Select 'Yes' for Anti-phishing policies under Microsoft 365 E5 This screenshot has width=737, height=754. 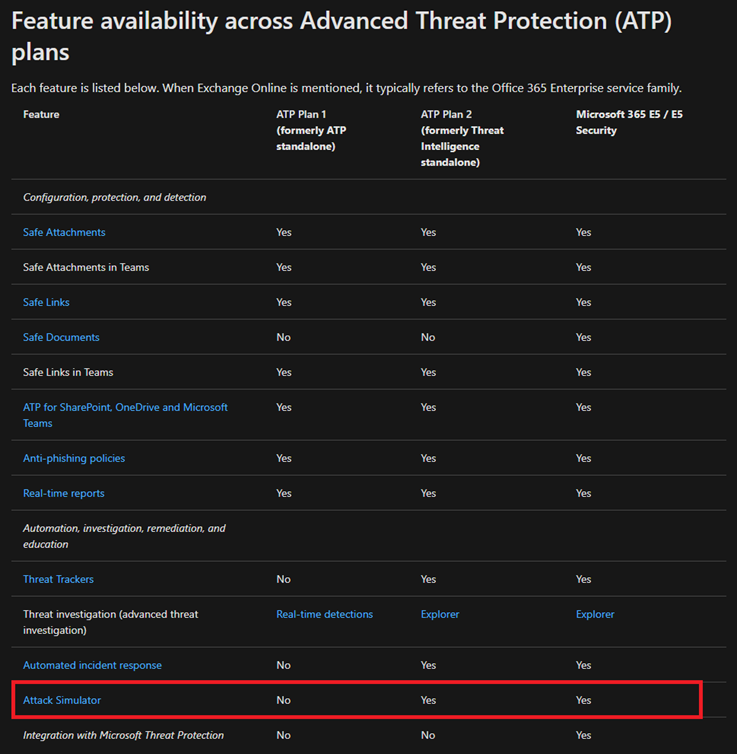(x=584, y=458)
